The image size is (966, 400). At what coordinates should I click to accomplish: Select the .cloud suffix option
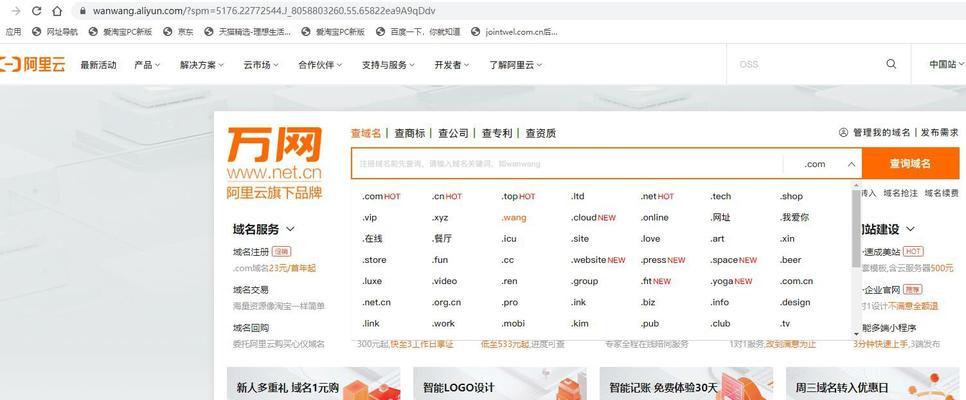593,218
